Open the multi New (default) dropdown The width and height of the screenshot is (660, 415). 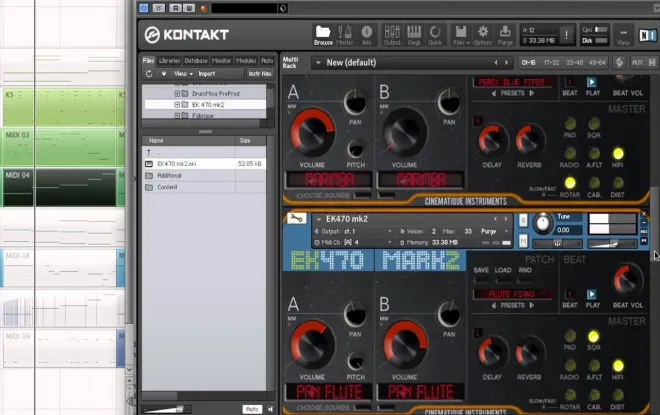pos(318,63)
